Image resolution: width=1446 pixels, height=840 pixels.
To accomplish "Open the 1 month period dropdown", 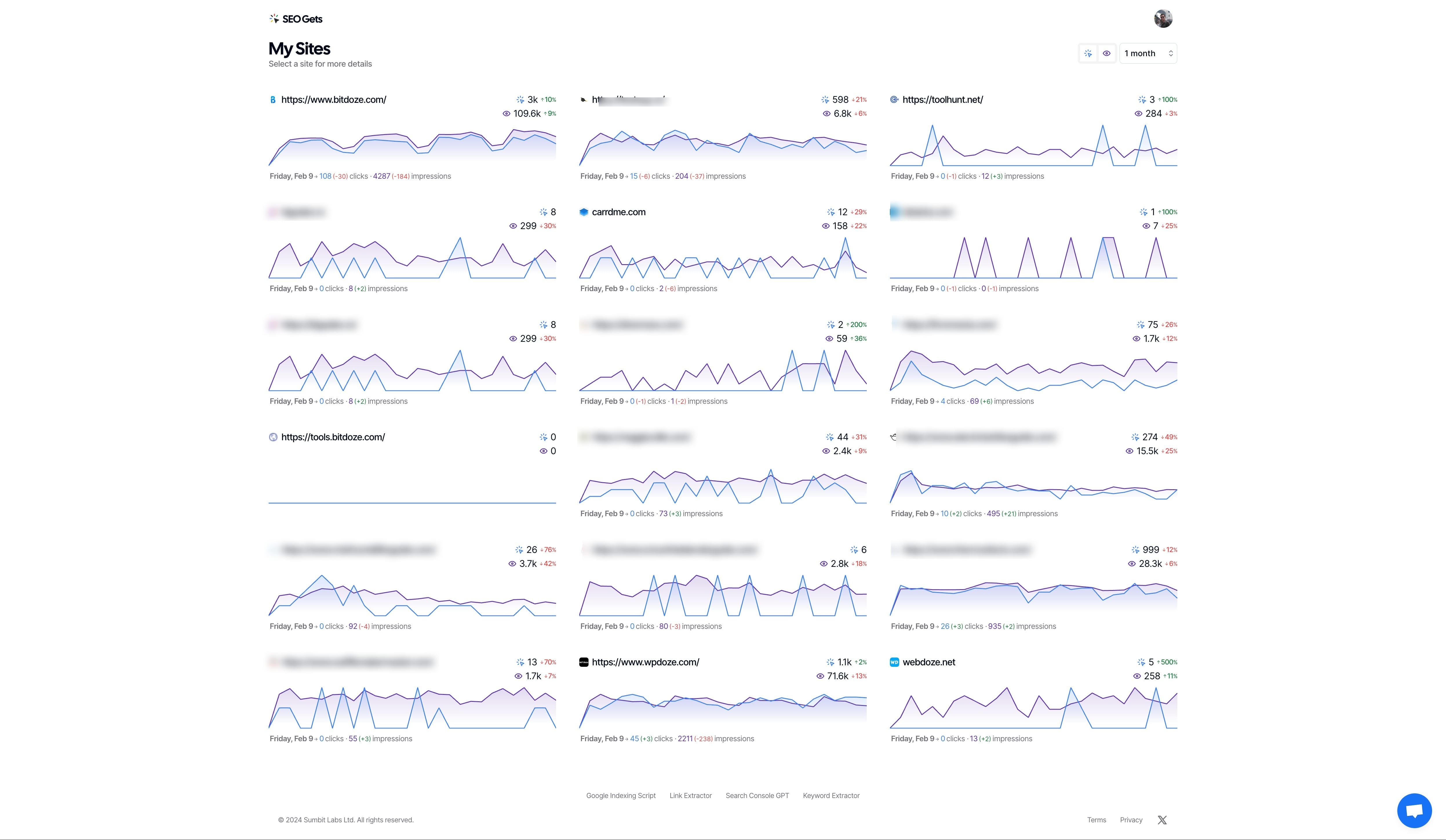I will [1148, 53].
